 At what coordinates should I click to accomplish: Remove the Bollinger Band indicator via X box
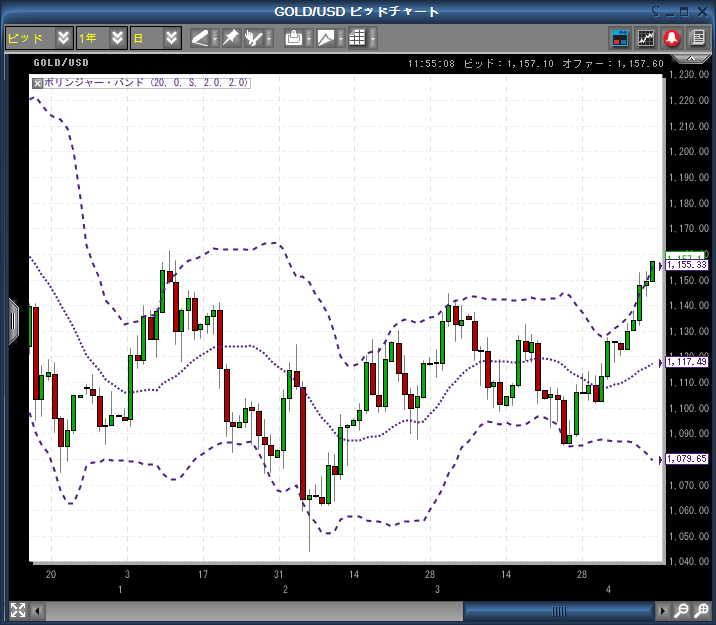click(38, 83)
